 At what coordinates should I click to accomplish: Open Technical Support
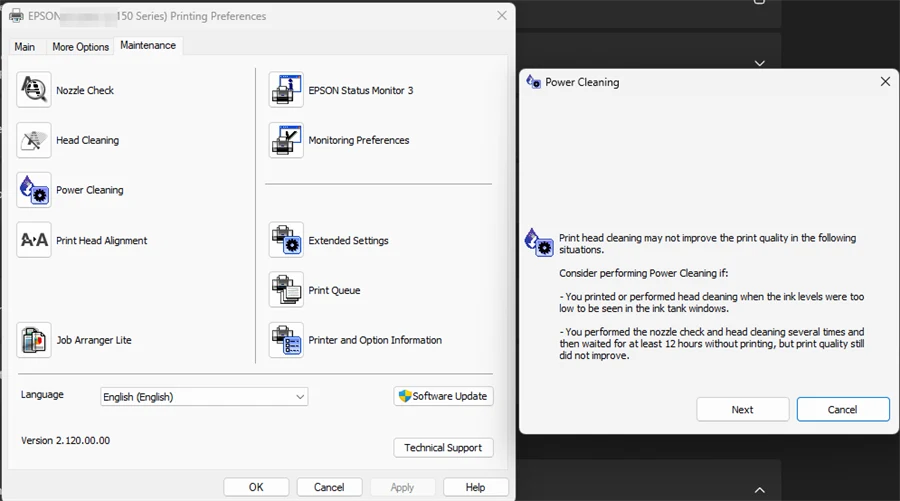443,448
